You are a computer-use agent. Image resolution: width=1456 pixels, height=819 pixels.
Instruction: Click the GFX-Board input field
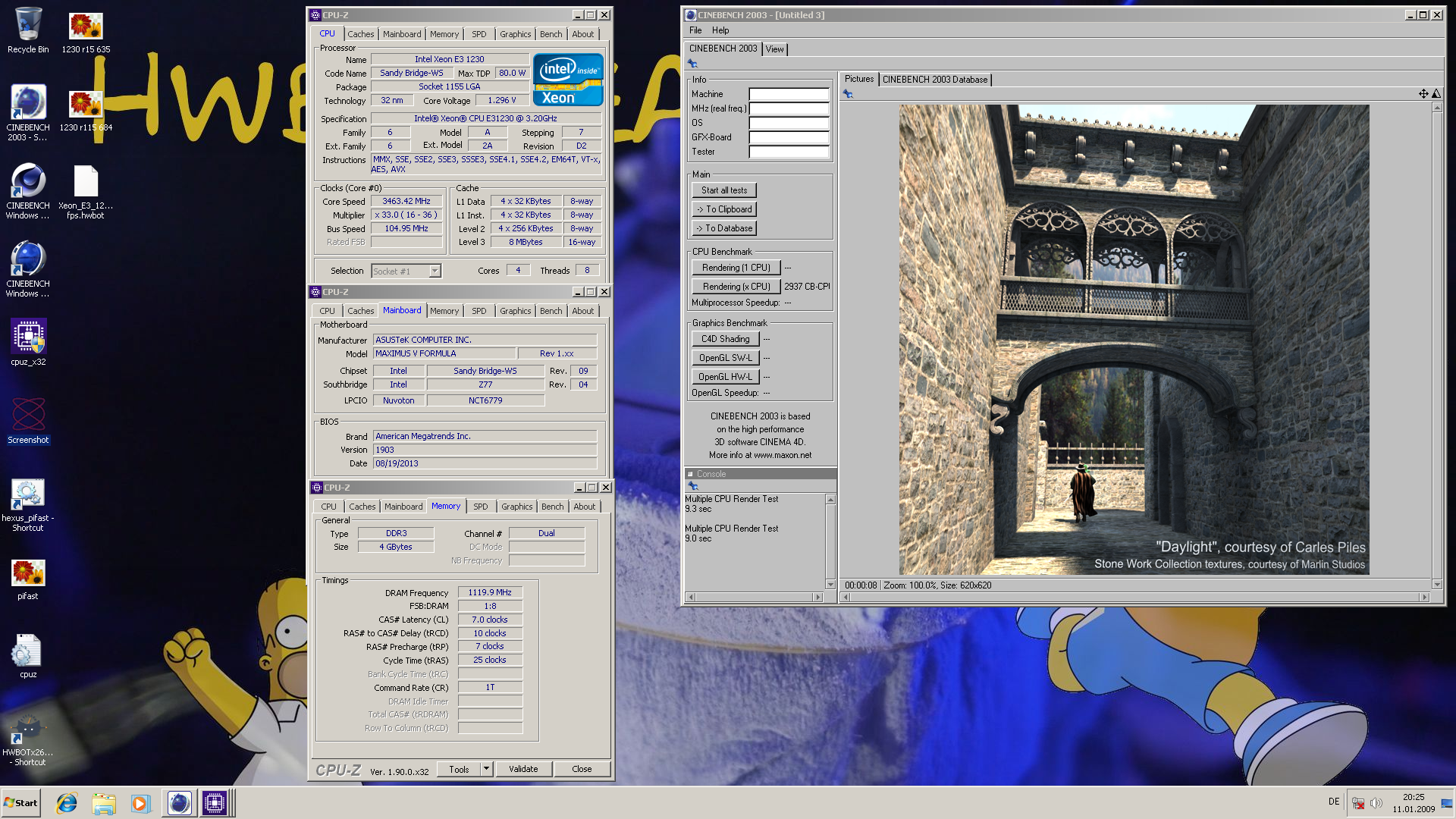coord(789,138)
